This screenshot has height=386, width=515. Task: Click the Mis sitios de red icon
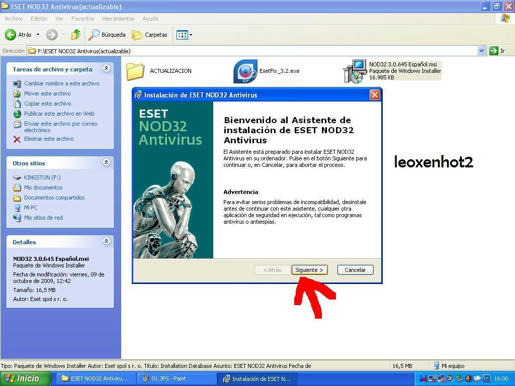click(x=17, y=218)
